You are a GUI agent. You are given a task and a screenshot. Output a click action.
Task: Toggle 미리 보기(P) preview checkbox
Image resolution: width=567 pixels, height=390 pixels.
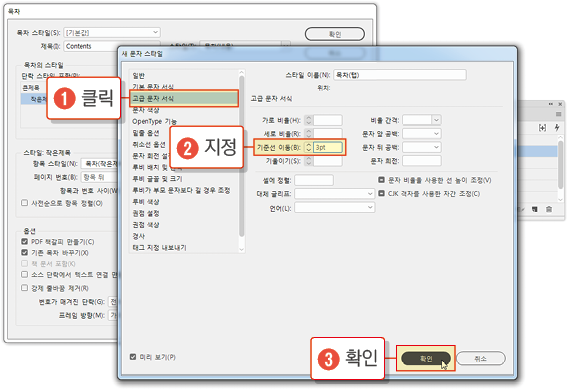(133, 357)
